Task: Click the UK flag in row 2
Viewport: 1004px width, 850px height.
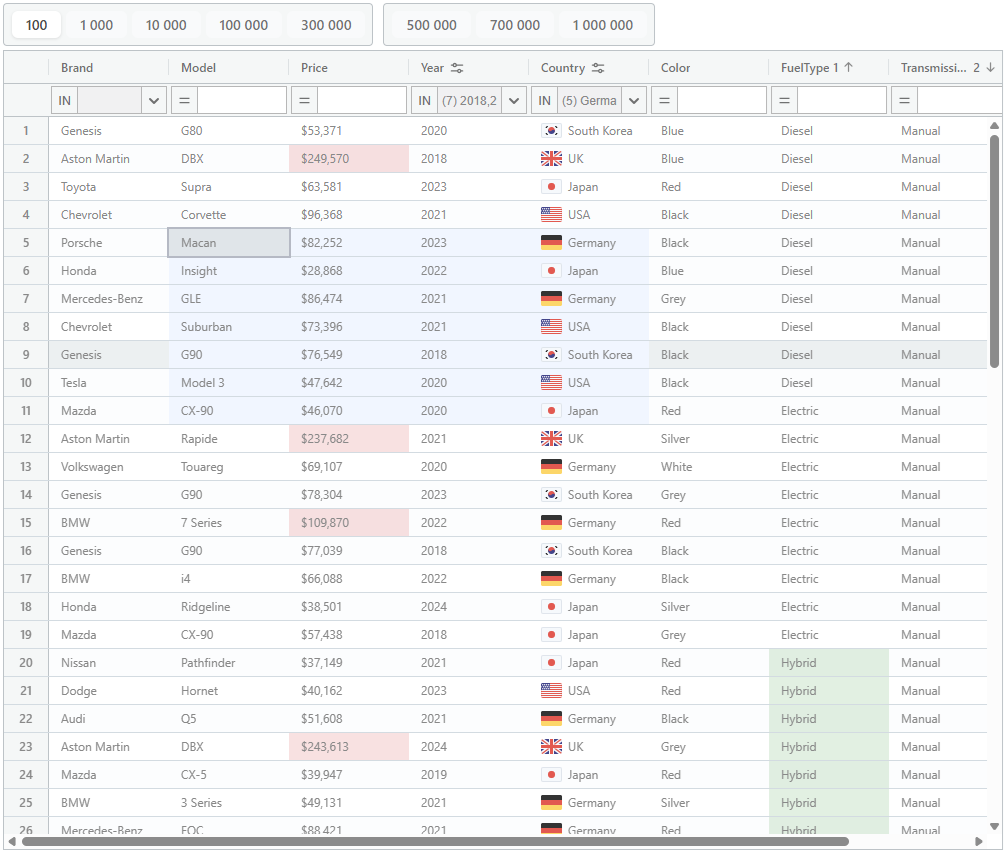Action: (551, 159)
